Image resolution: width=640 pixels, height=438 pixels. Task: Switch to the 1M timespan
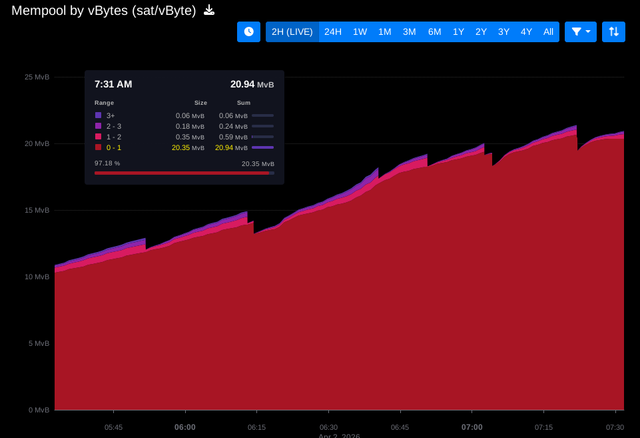click(x=384, y=32)
